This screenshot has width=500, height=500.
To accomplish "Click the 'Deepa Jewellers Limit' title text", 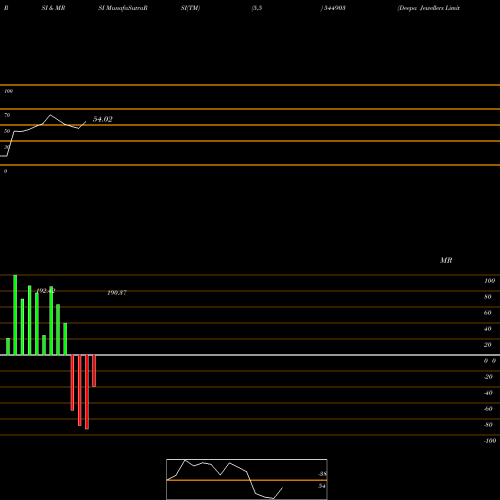I will pyautogui.click(x=429, y=8).
